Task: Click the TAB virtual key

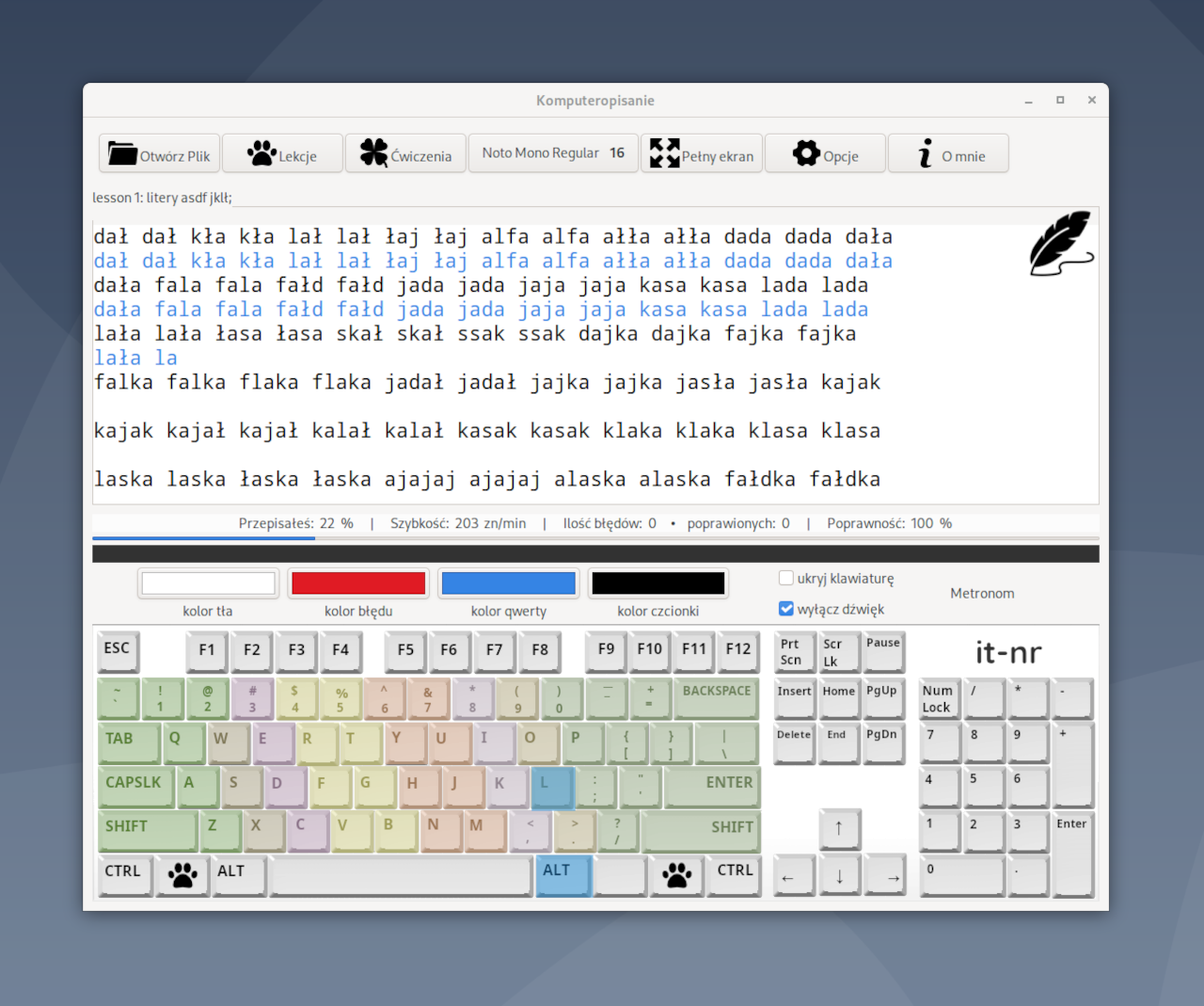Action: pos(128,743)
